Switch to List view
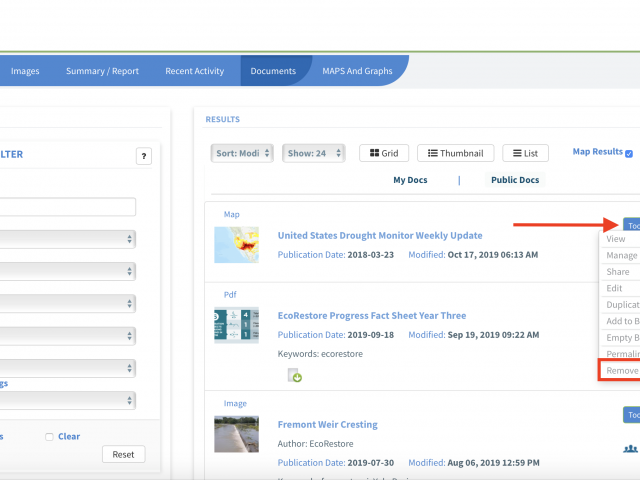 click(x=525, y=153)
